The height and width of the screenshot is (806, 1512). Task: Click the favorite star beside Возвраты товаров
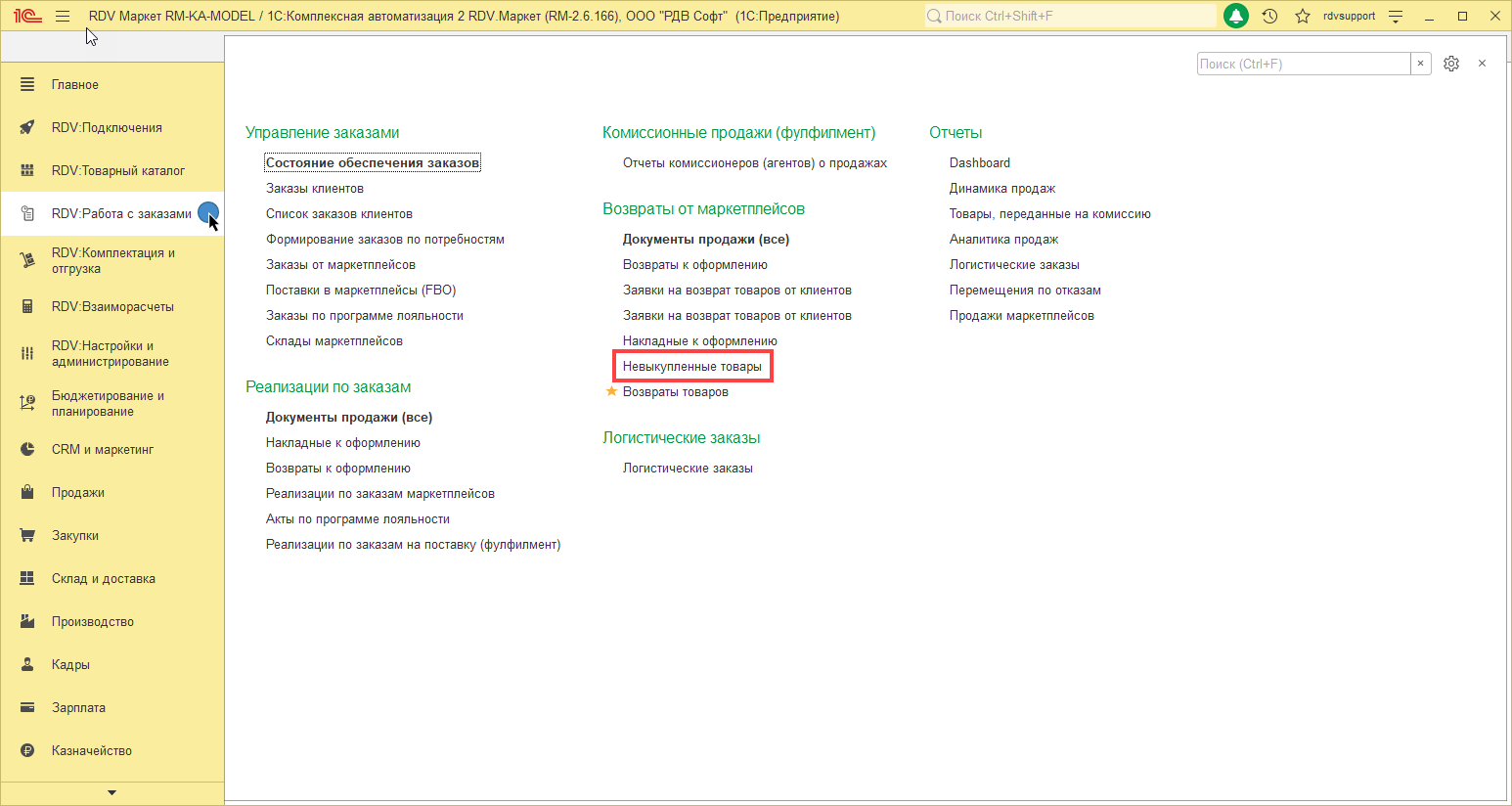click(x=611, y=391)
